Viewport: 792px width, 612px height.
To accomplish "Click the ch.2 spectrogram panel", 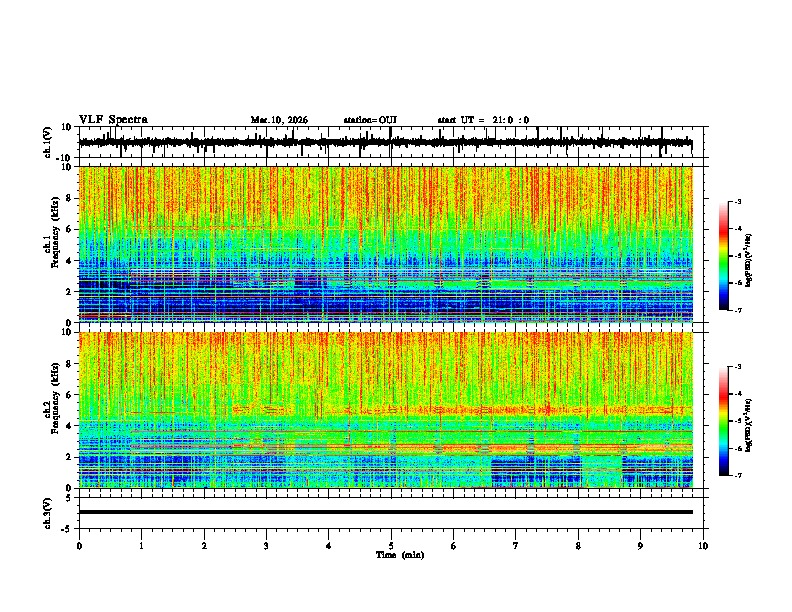I will (x=385, y=410).
